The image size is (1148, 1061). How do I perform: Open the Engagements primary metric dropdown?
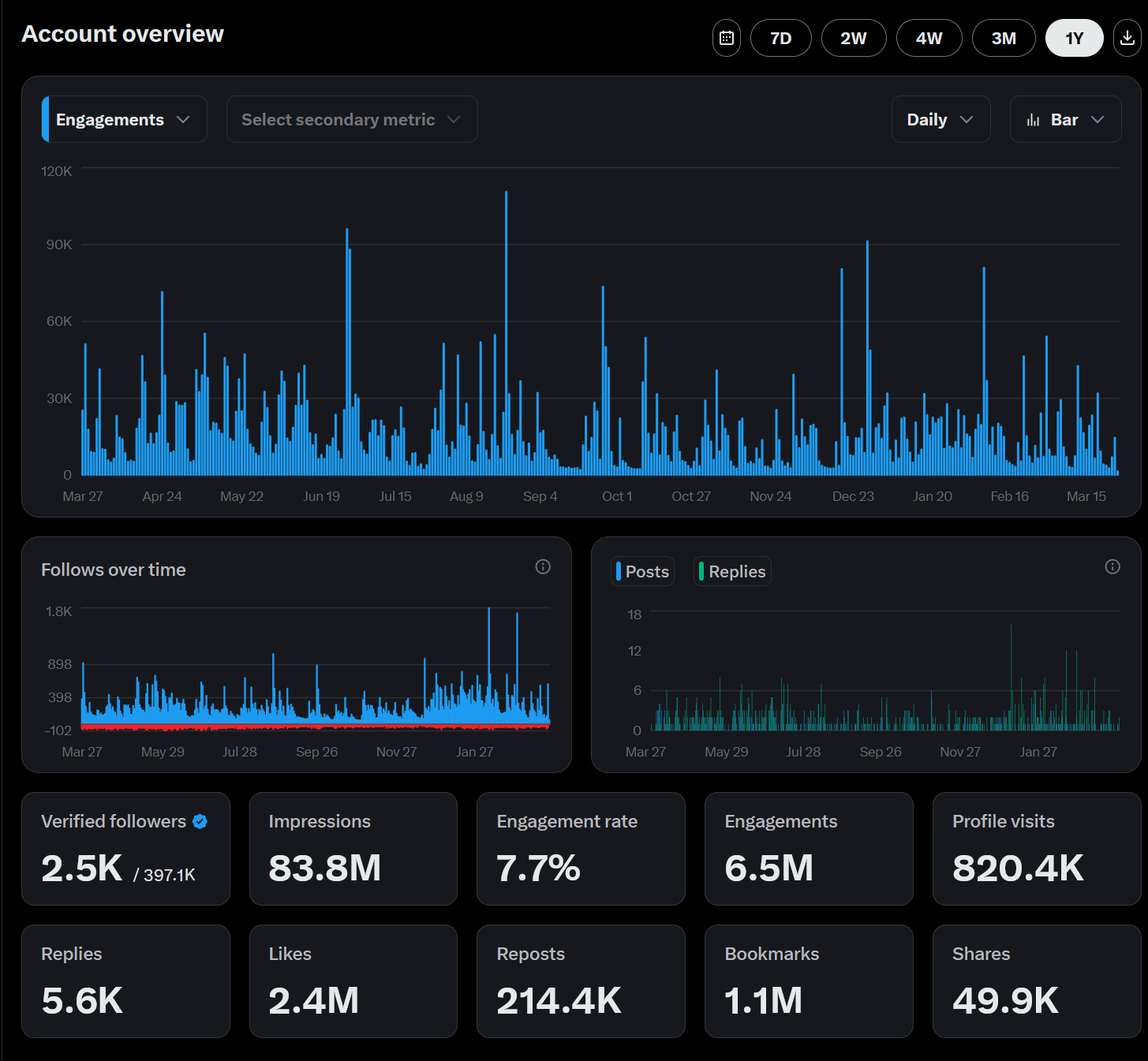point(125,120)
